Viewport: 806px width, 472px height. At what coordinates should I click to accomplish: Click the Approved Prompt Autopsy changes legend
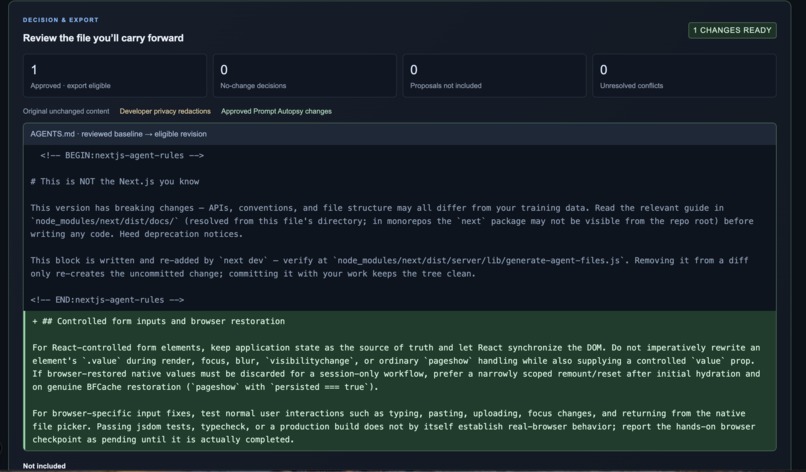tap(276, 111)
